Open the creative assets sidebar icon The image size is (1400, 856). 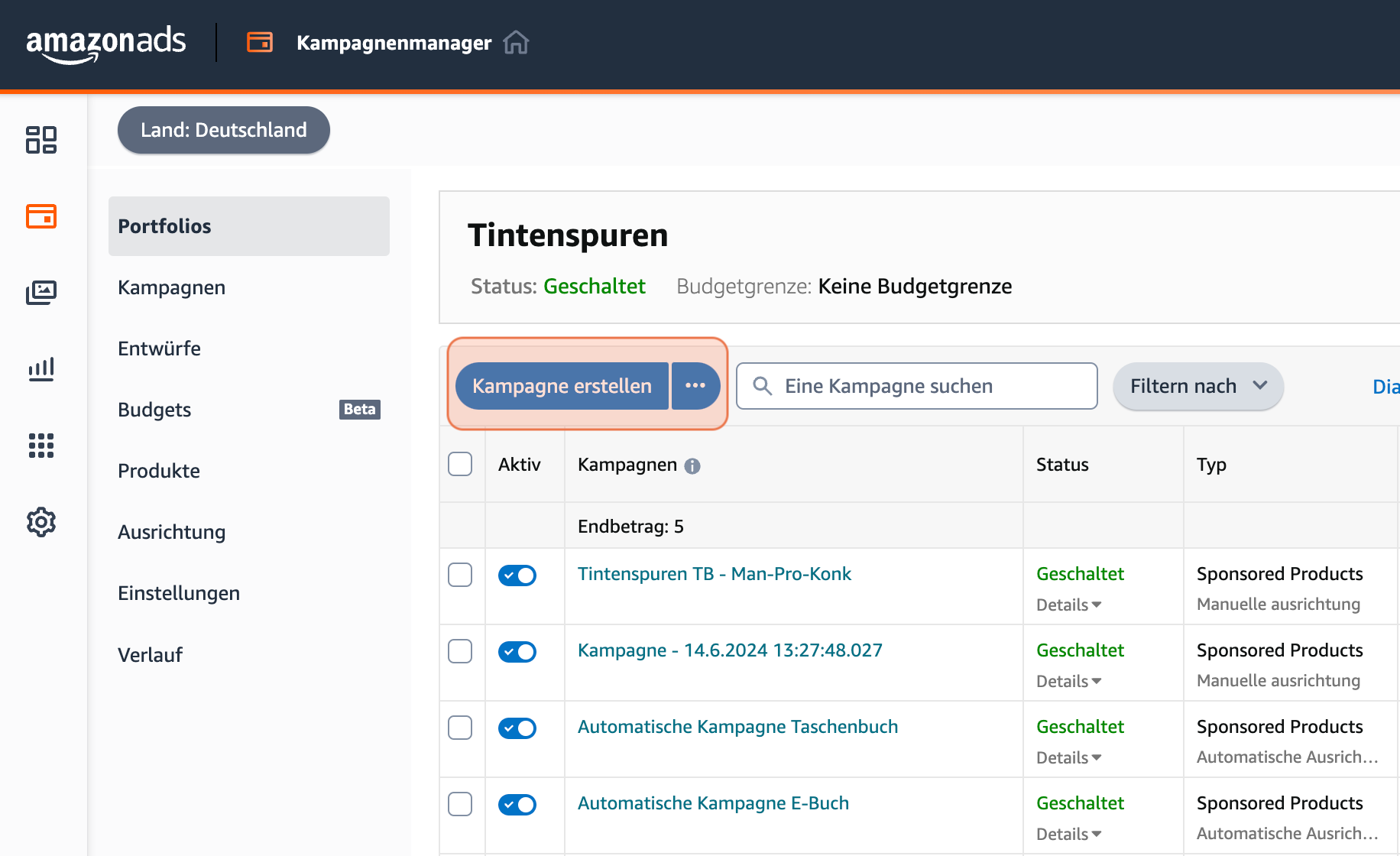pos(41,293)
